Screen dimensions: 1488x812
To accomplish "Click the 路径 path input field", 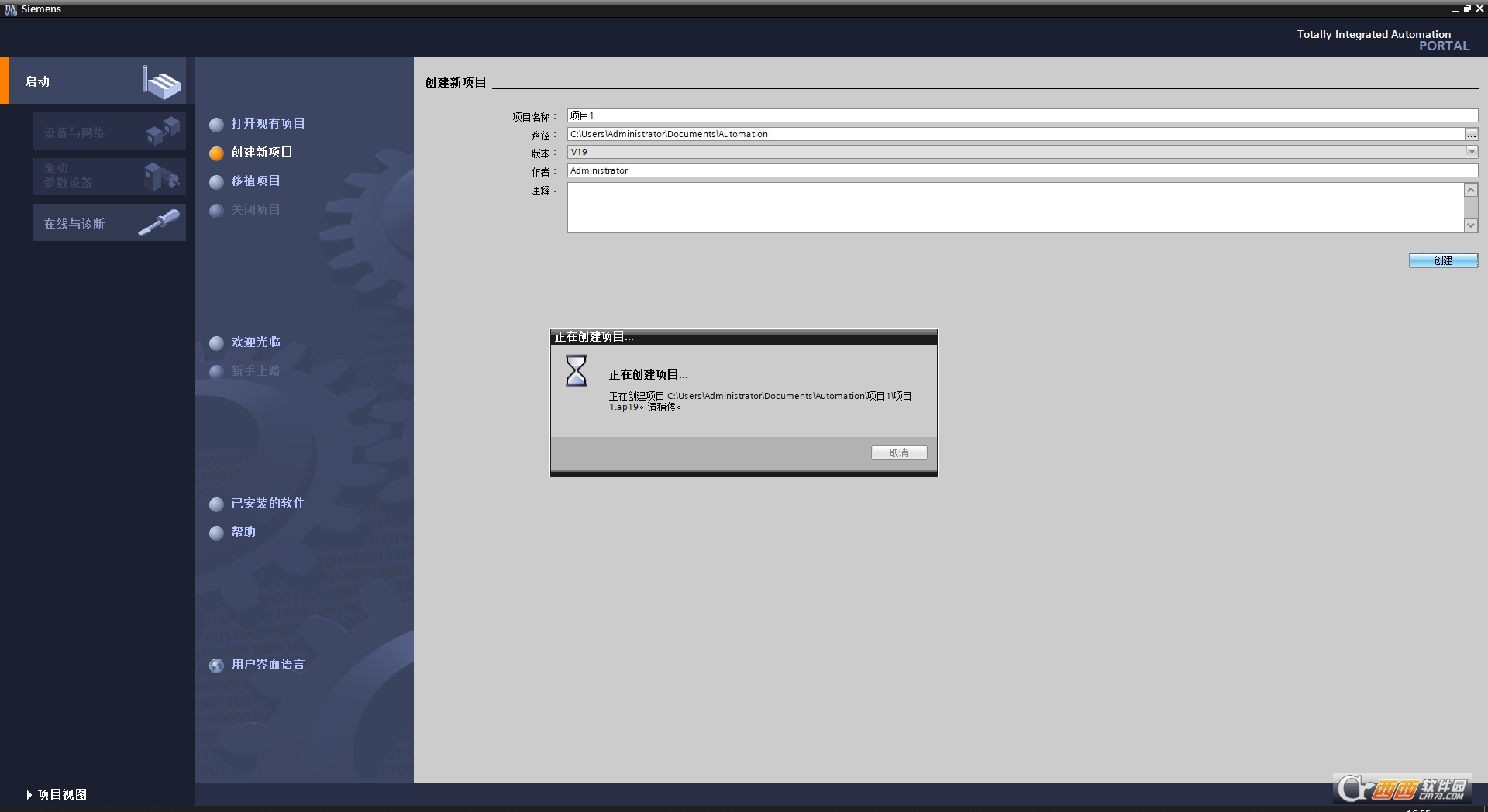I will coord(1015,134).
